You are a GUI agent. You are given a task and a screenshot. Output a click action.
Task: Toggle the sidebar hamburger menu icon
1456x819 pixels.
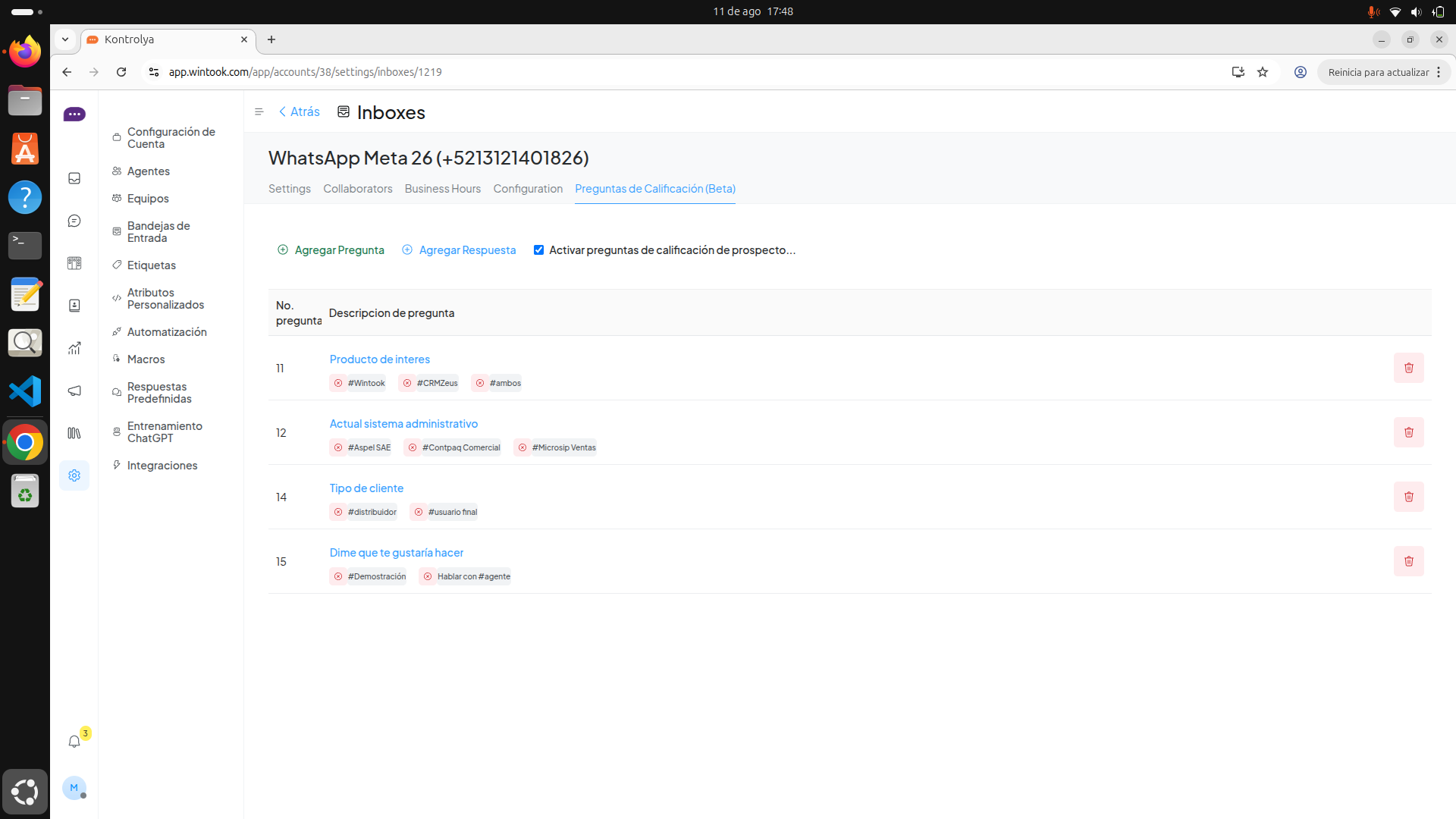pyautogui.click(x=259, y=111)
